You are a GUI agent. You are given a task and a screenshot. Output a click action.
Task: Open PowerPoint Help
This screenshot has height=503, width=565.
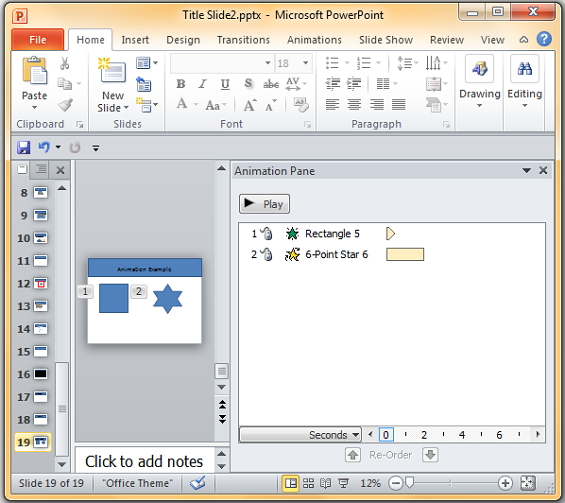tap(544, 39)
